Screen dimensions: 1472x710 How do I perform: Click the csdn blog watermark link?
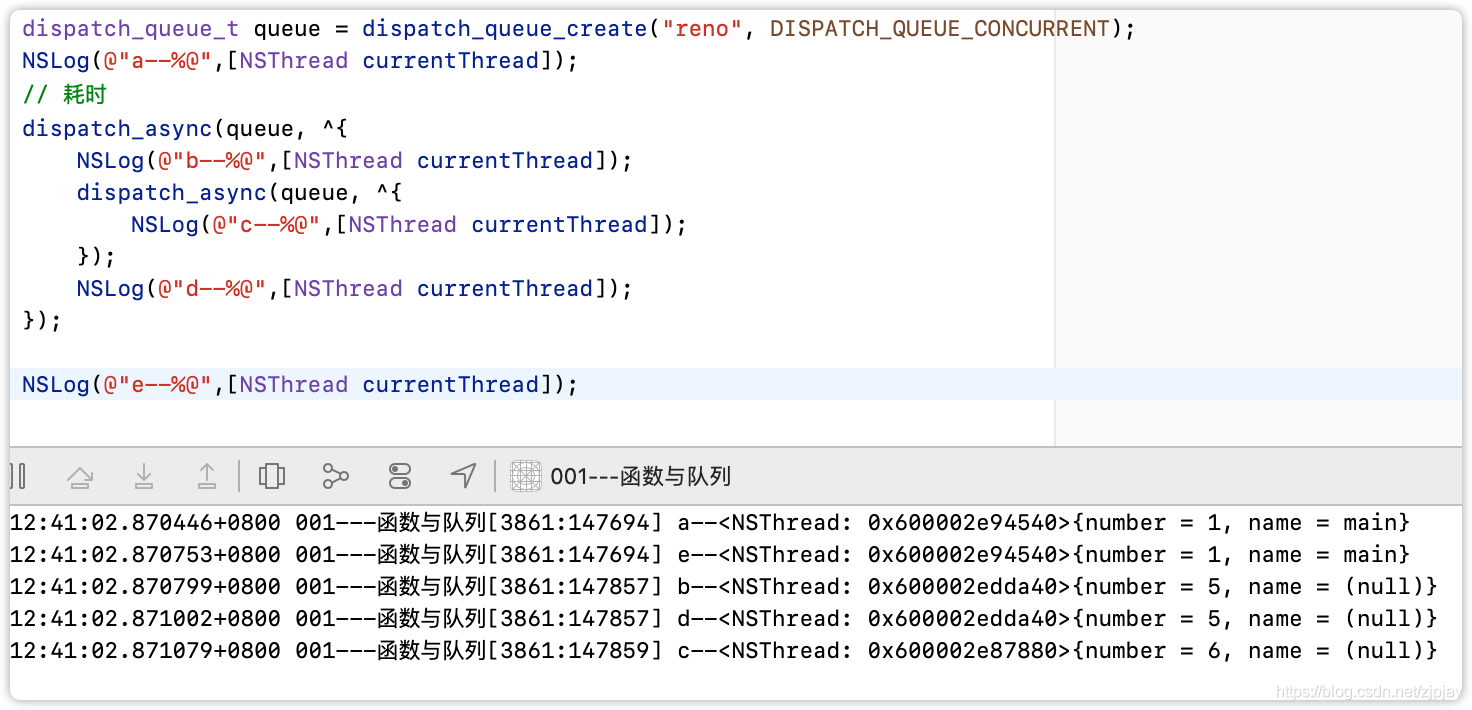[x=1367, y=692]
